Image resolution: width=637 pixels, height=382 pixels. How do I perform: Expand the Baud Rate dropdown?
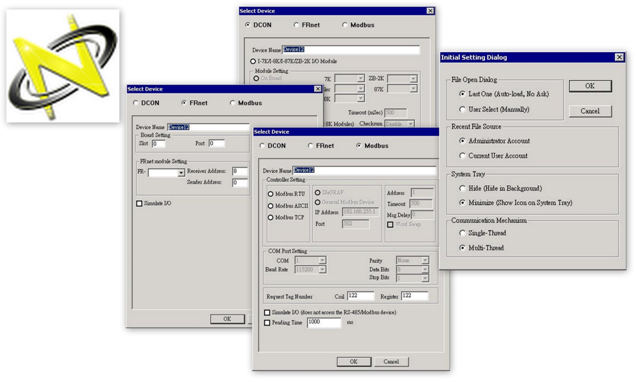tap(322, 269)
